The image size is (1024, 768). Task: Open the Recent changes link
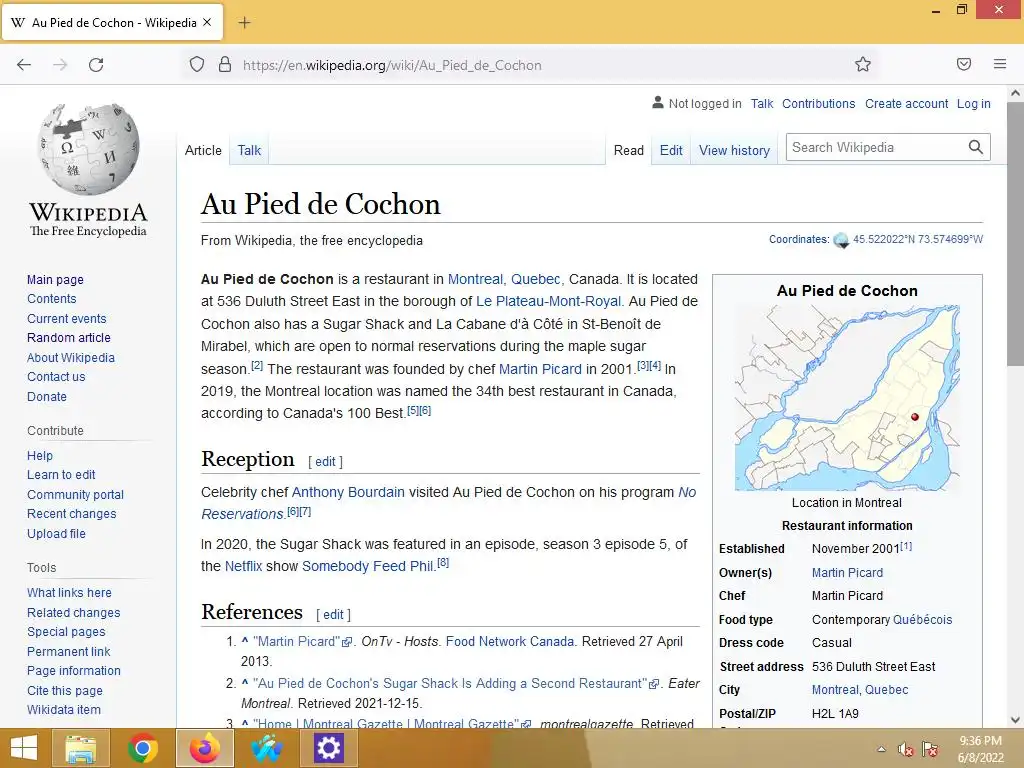click(x=72, y=514)
